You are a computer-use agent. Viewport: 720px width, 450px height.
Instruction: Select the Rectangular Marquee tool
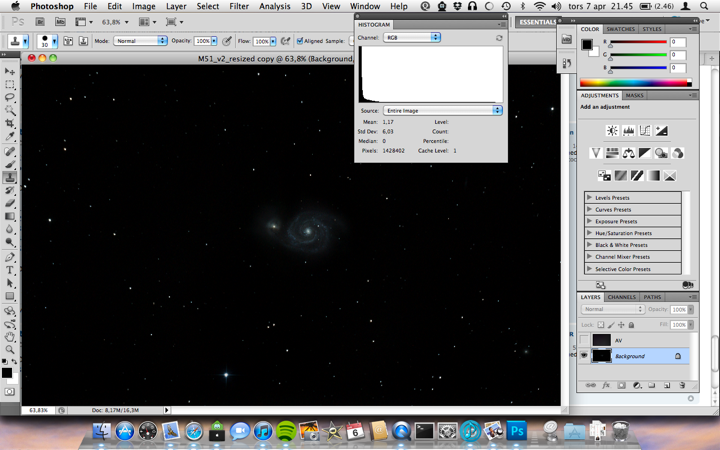(x=10, y=84)
